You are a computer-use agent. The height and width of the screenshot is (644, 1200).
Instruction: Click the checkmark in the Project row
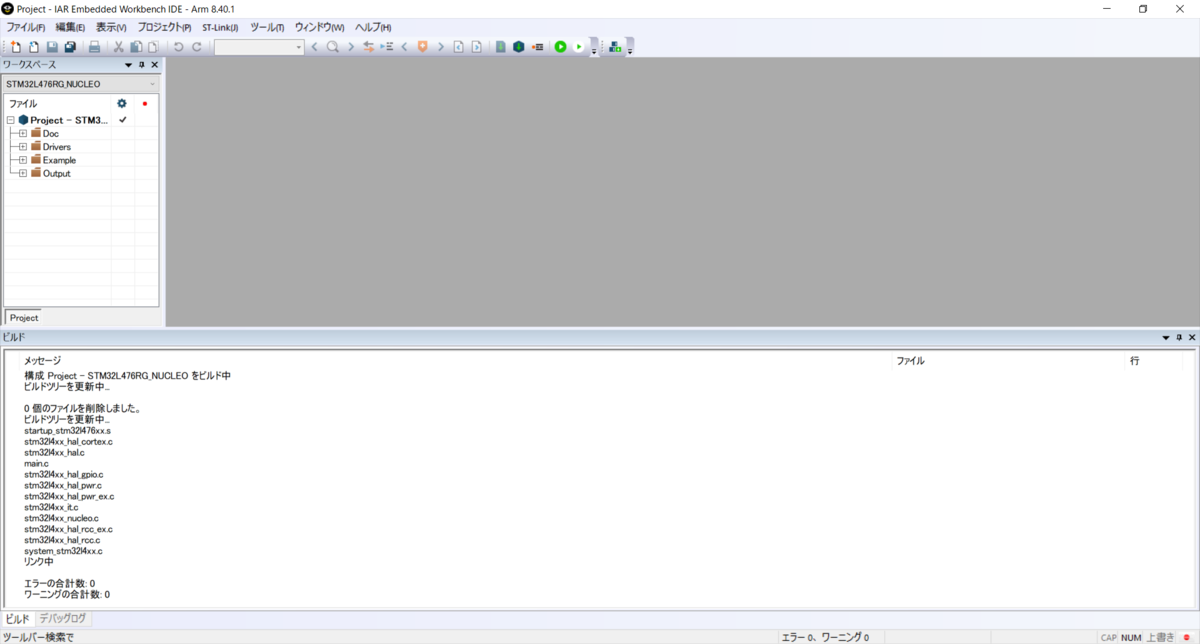pyautogui.click(x=123, y=120)
